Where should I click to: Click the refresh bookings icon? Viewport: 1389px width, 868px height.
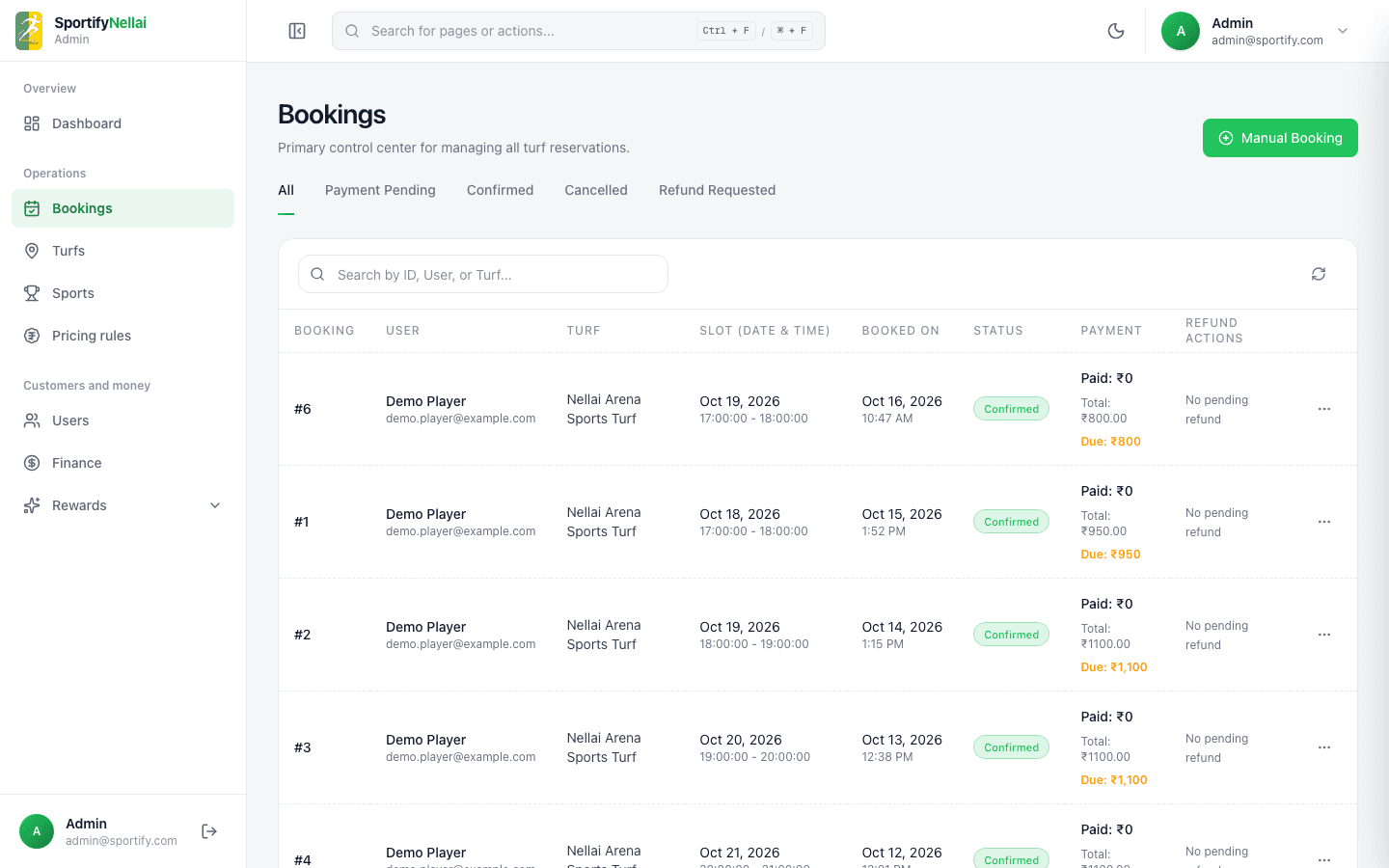pyautogui.click(x=1319, y=274)
